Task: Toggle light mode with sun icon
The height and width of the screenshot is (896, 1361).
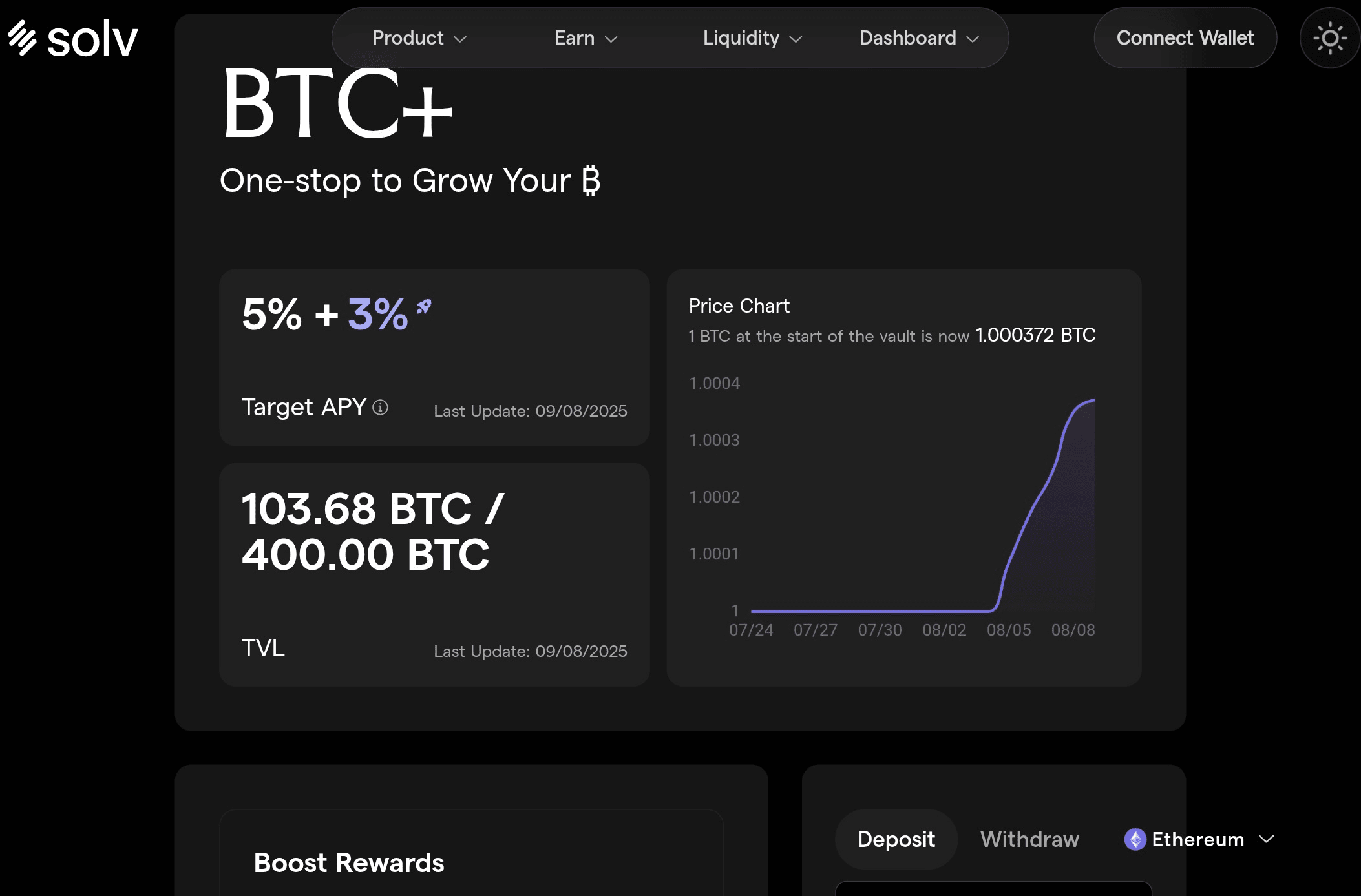Action: [1330, 39]
